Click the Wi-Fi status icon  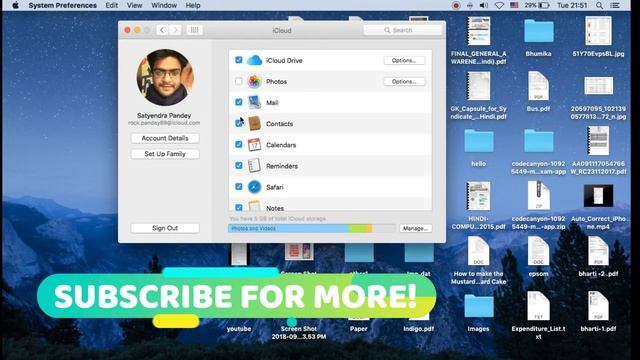499,5
